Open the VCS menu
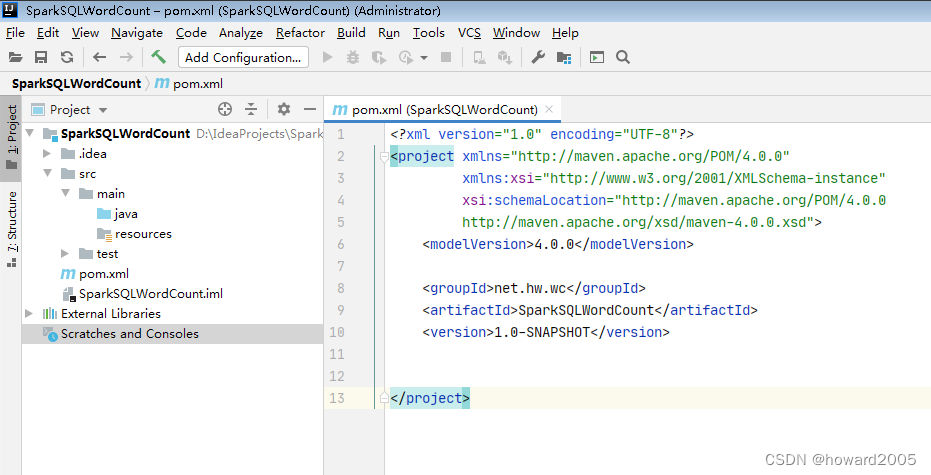931x475 pixels. tap(469, 33)
